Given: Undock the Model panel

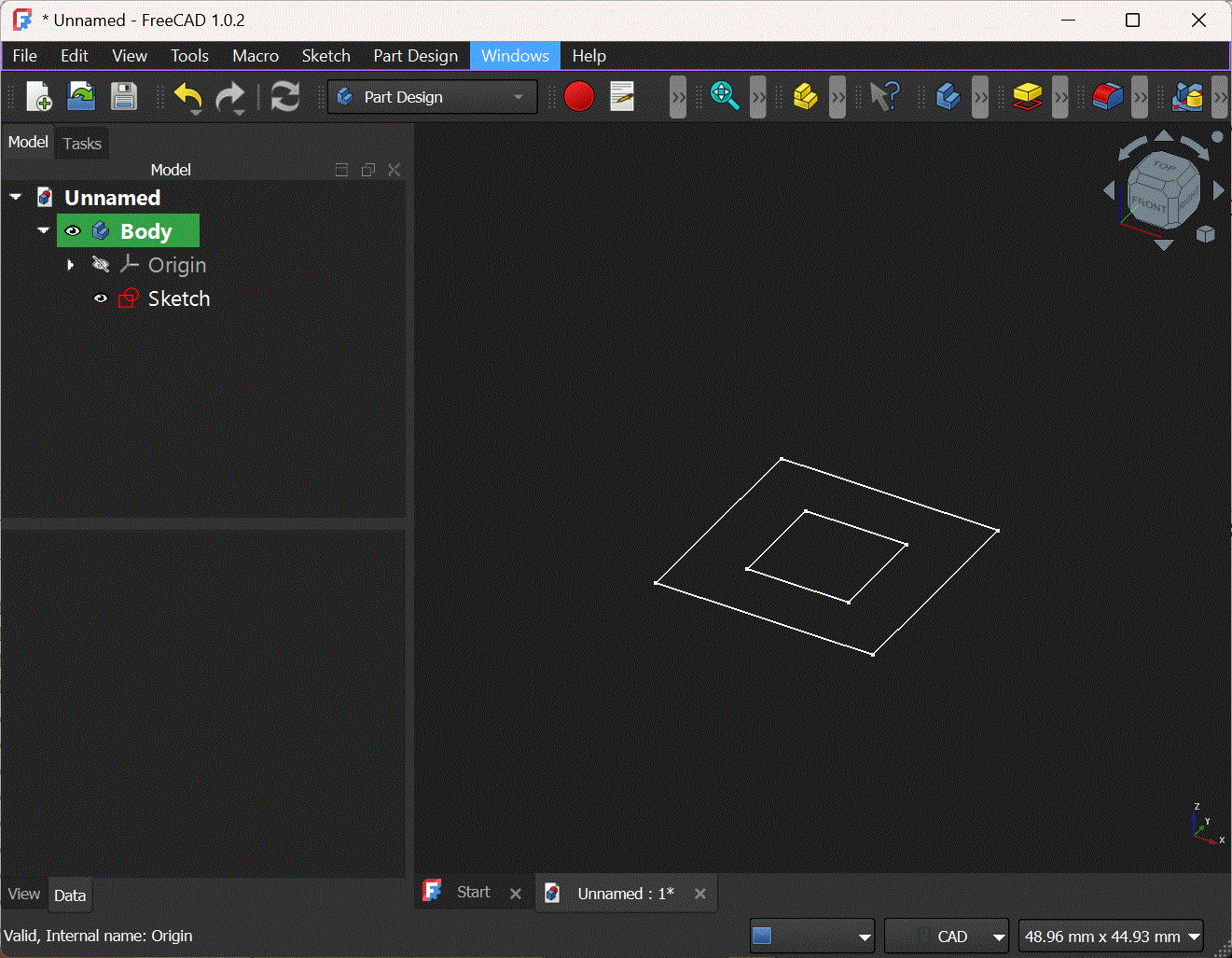Looking at the screenshot, I should click(367, 169).
